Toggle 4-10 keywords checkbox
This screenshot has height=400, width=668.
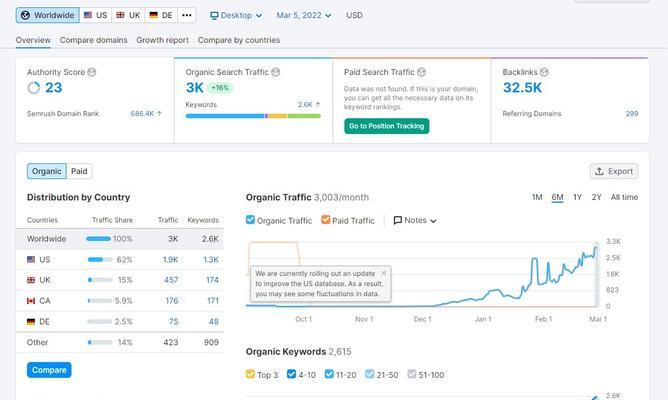click(x=291, y=374)
